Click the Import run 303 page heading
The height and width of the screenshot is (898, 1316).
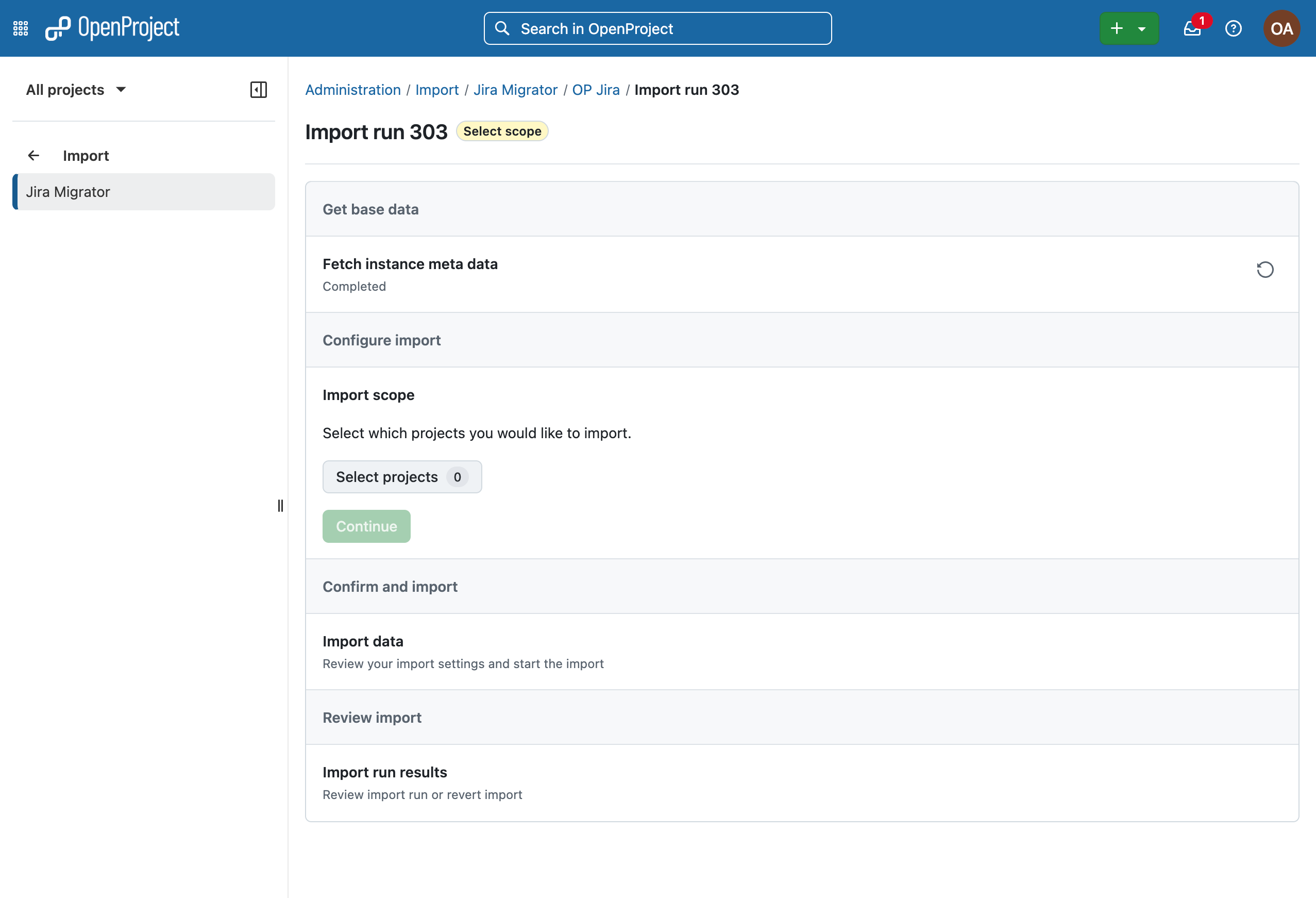click(376, 131)
